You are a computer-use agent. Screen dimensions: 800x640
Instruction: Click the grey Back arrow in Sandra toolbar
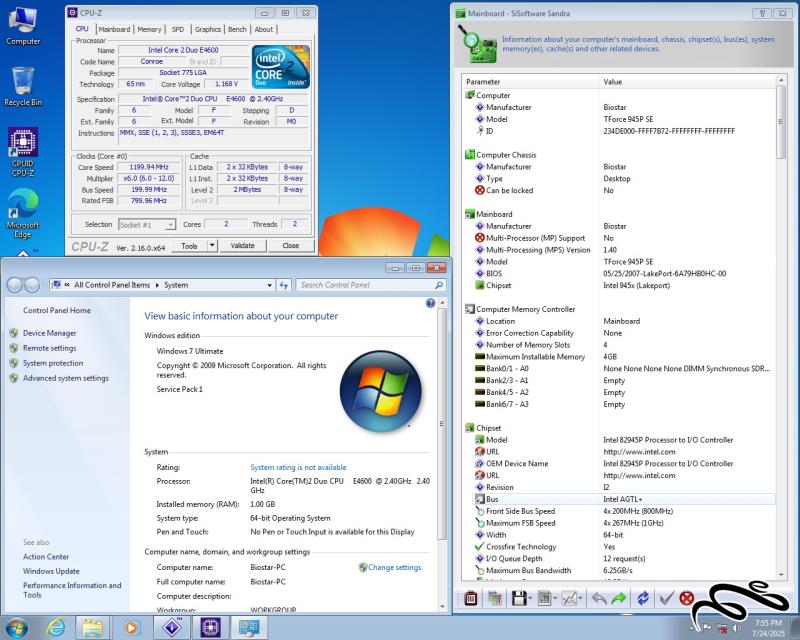(599, 598)
